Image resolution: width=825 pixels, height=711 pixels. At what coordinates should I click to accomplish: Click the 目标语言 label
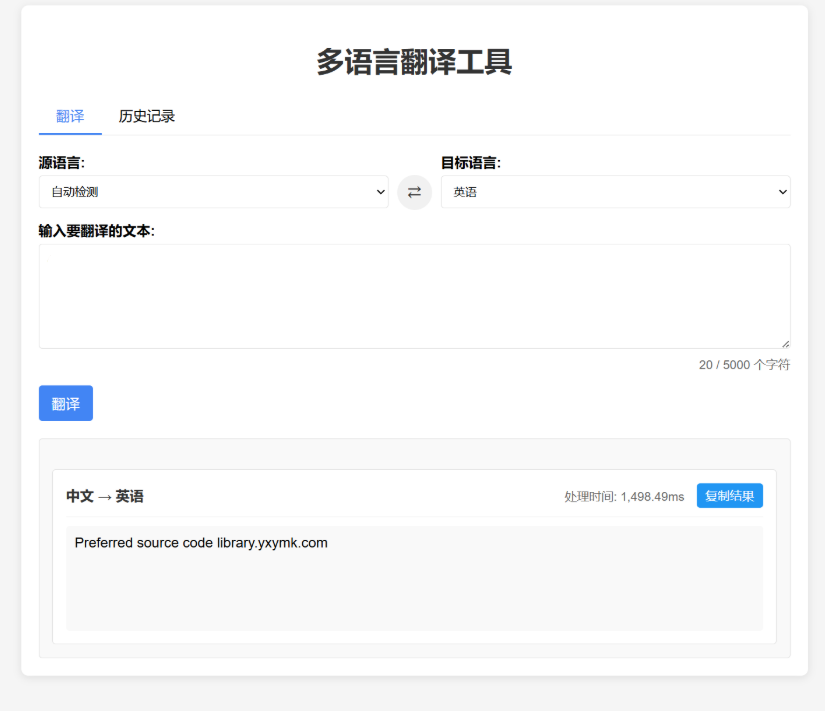(471, 163)
